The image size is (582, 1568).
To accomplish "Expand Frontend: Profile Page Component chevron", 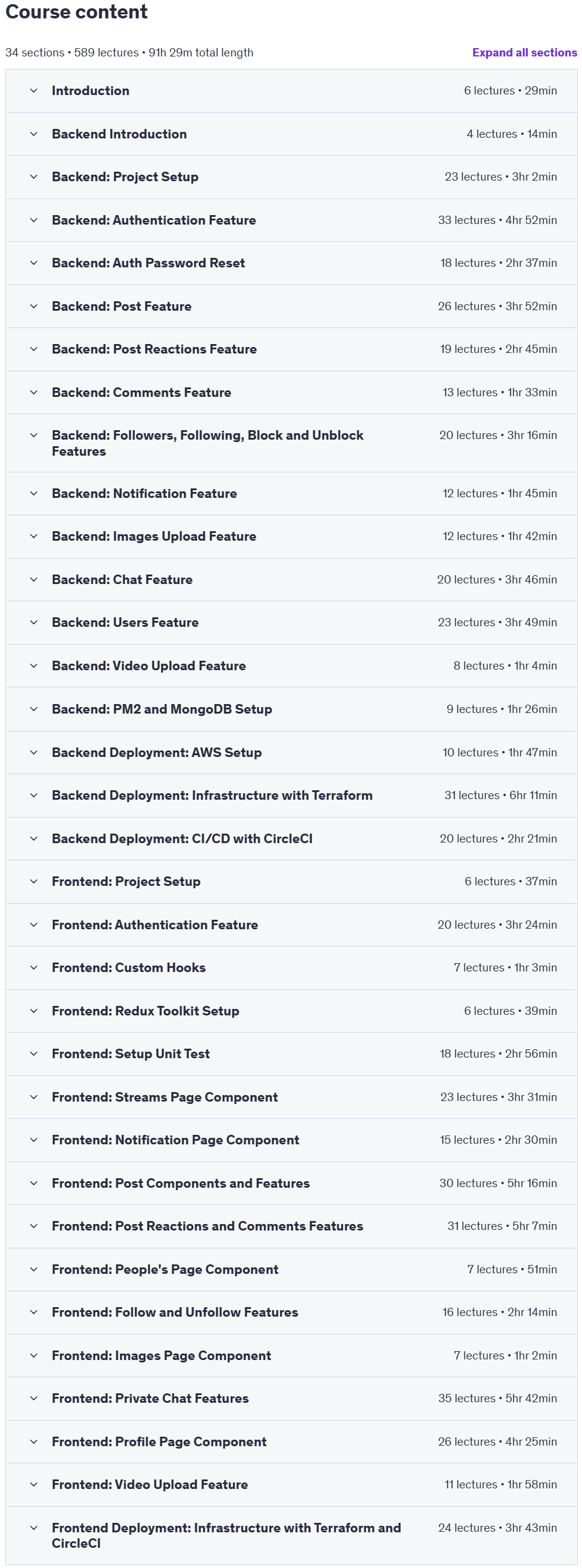I will (34, 1441).
